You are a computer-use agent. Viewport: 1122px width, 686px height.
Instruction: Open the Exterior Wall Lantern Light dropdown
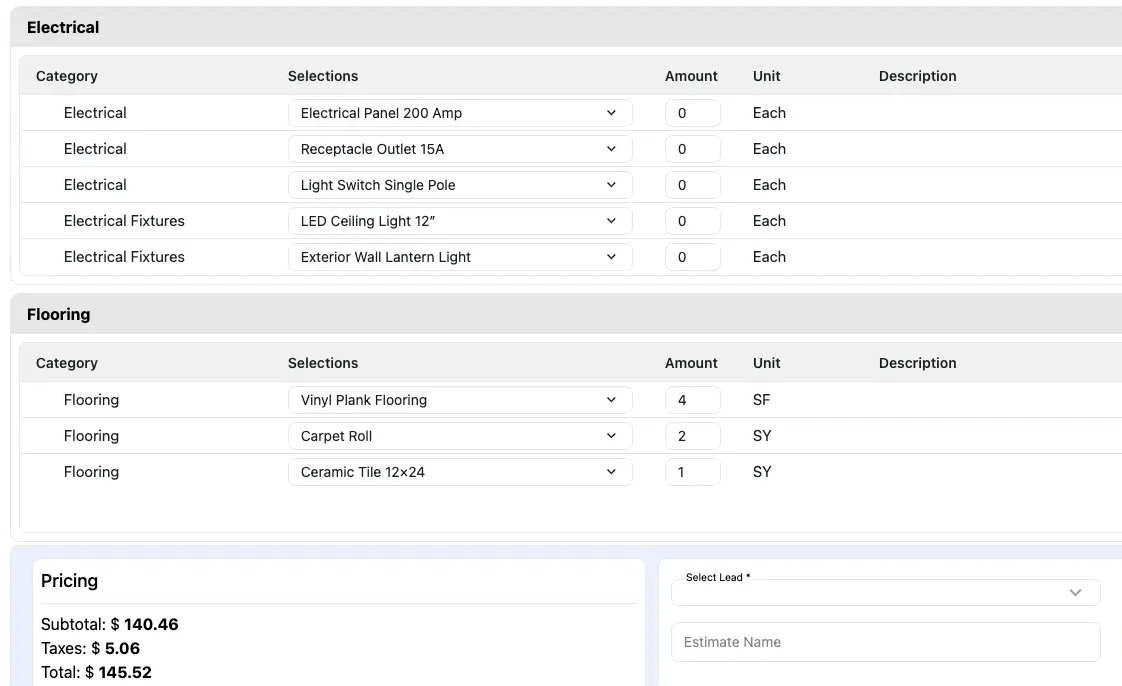pyautogui.click(x=460, y=257)
